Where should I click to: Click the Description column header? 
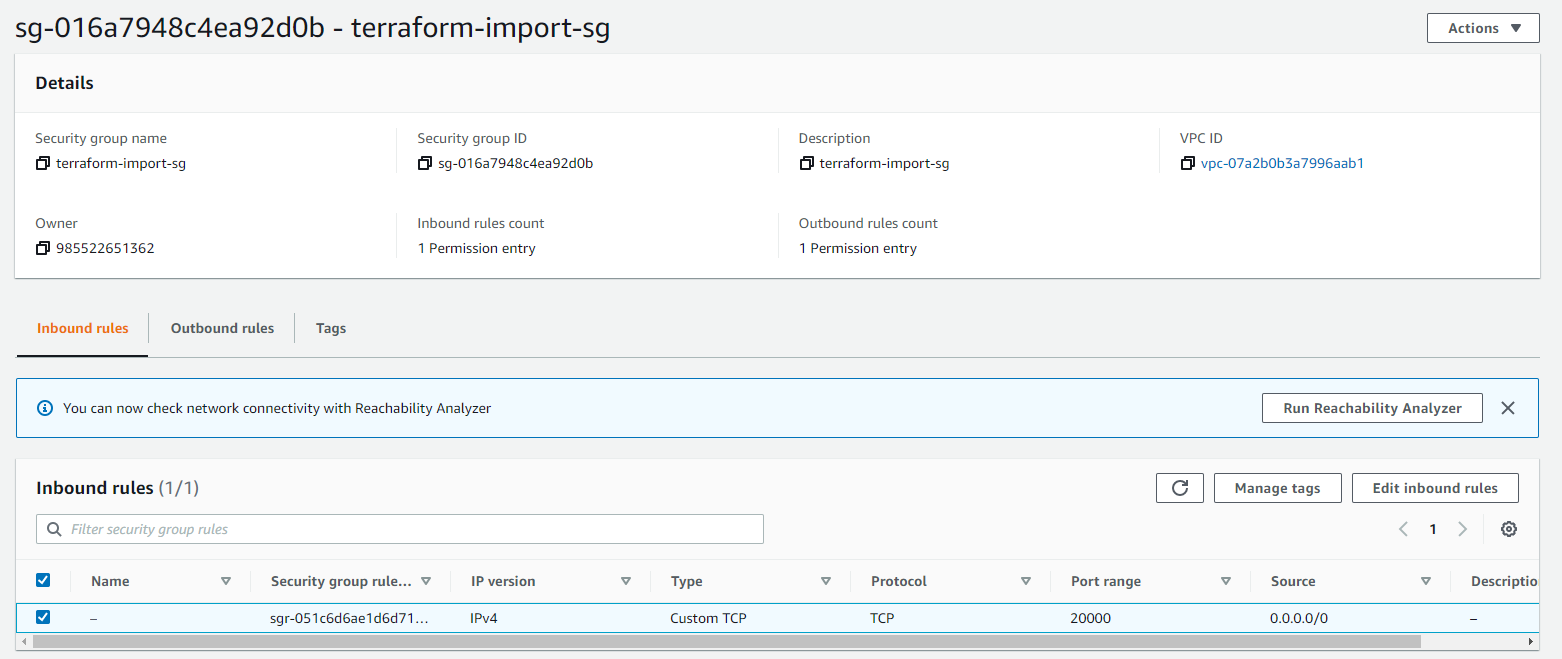coord(1505,581)
